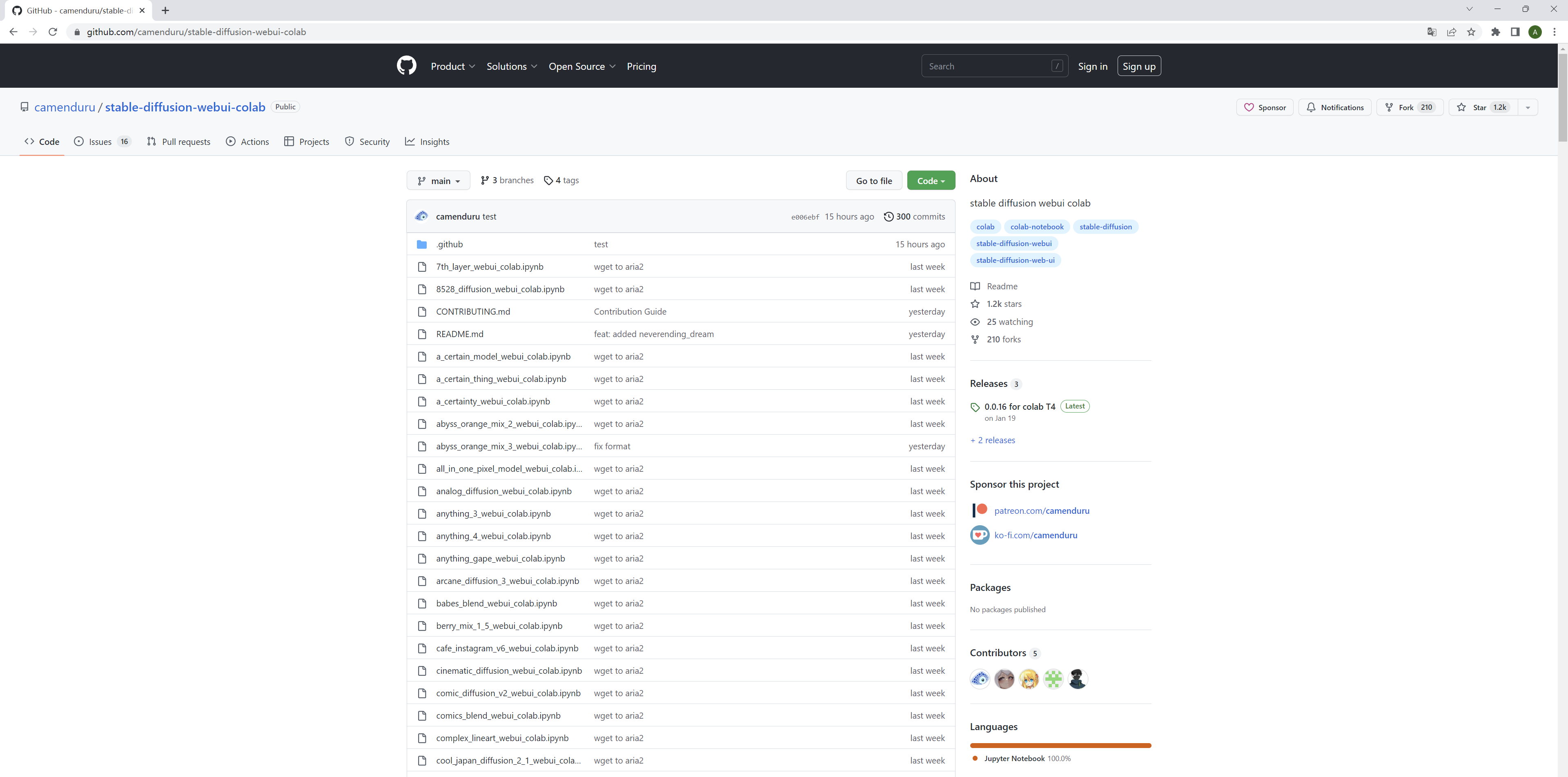Click the site lock icon in address bar

pos(77,32)
